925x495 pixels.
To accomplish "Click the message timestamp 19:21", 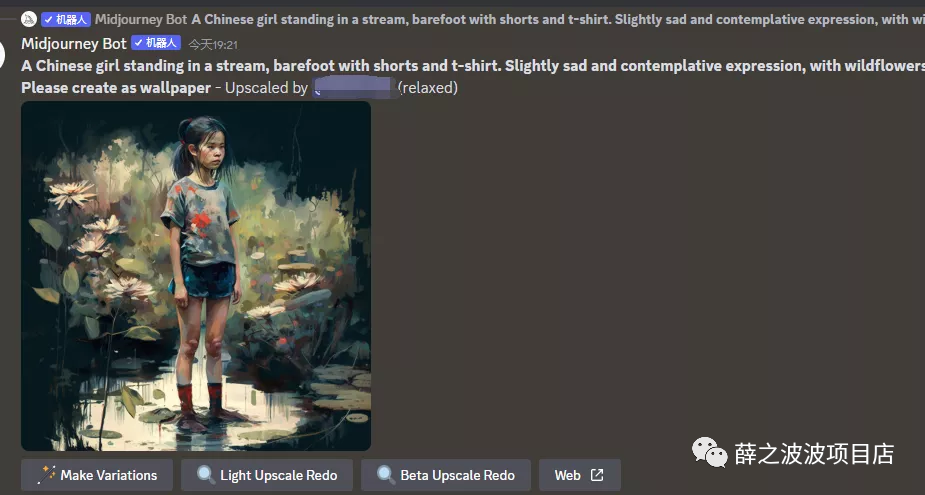I will (x=213, y=44).
